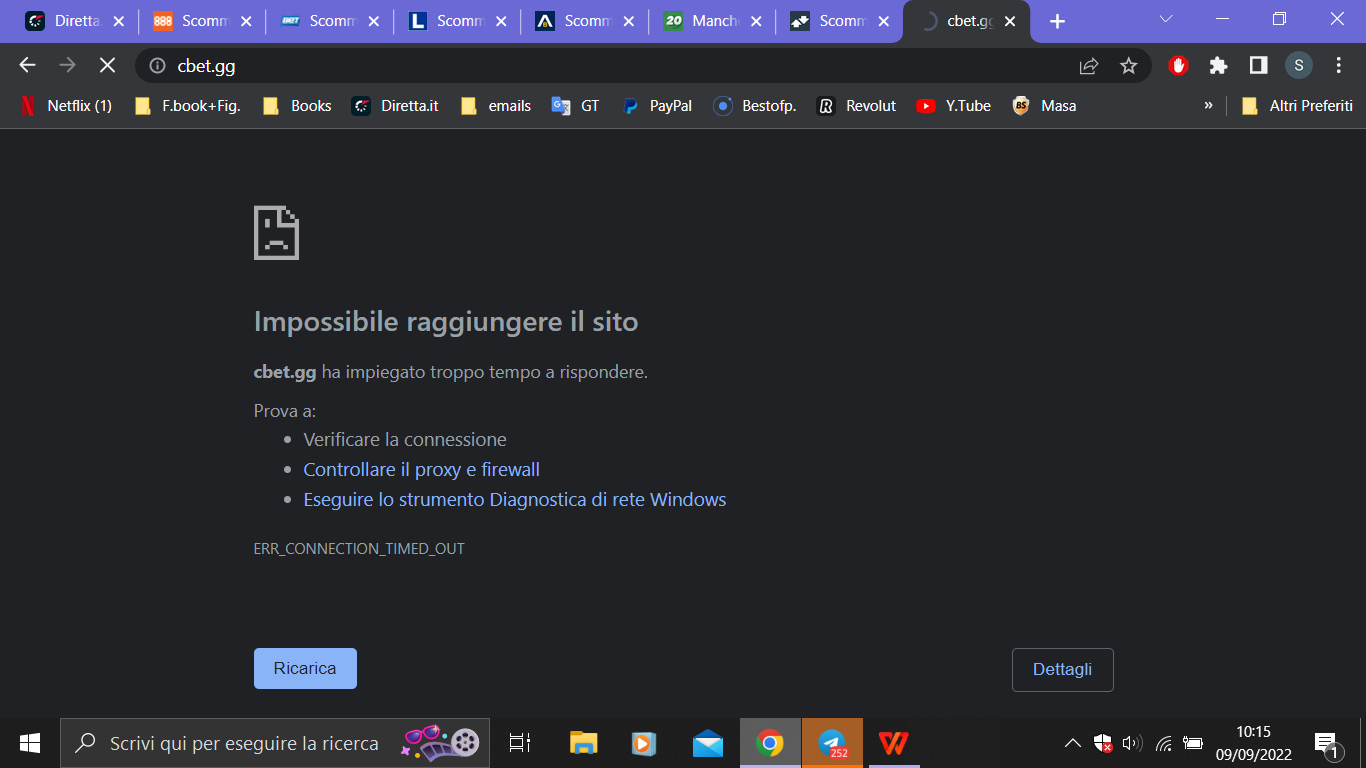1366x768 pixels.
Task: Open the Extensions puzzle-piece menu
Action: 1218,65
